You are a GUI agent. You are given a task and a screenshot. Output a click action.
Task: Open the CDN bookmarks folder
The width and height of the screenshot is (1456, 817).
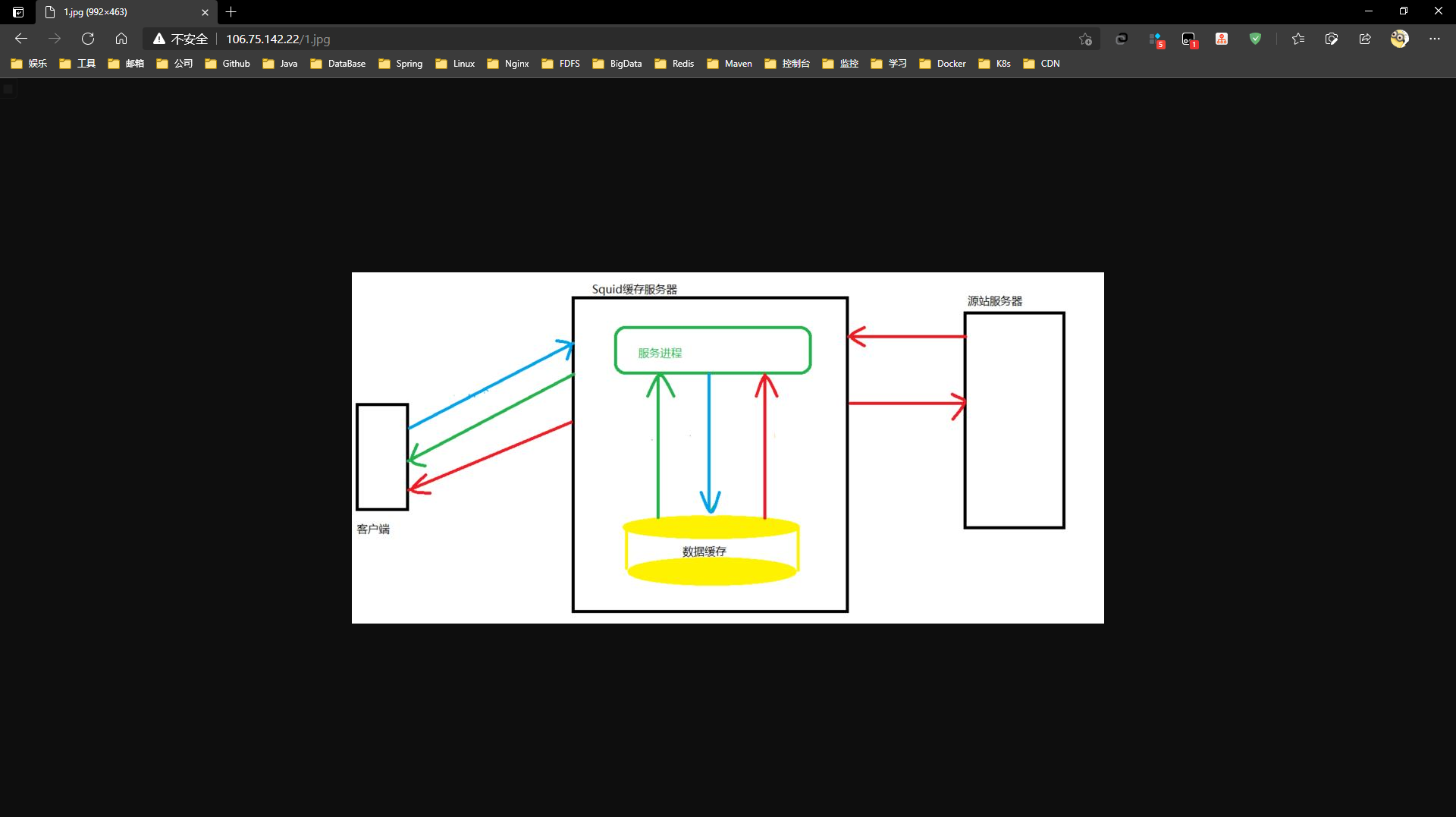(1041, 64)
